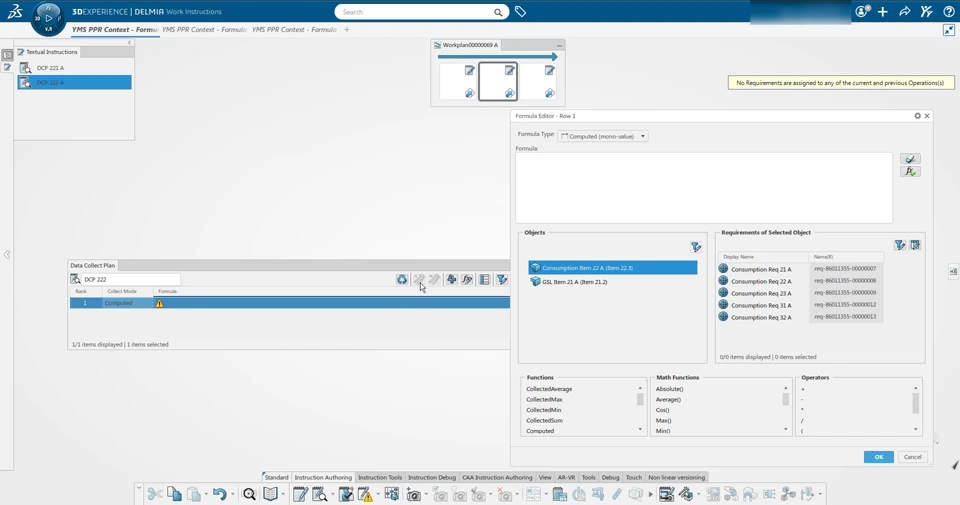Click refresh icon in Data Collect Plan toolbar
This screenshot has width=960, height=505.
tap(402, 279)
